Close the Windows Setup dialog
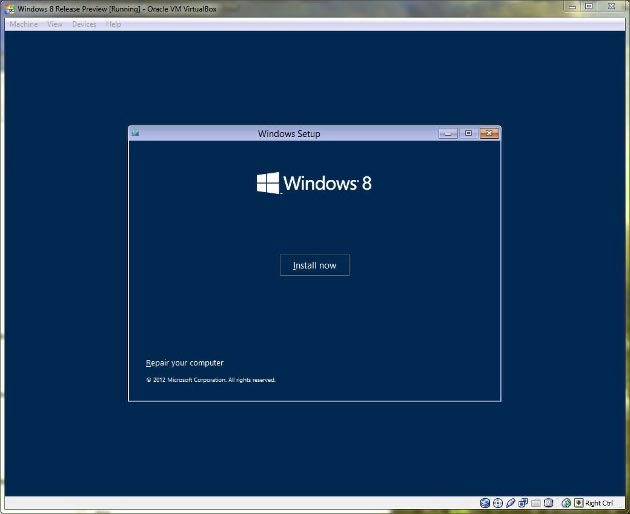Screen dimensions: 630x514 pos(488,133)
